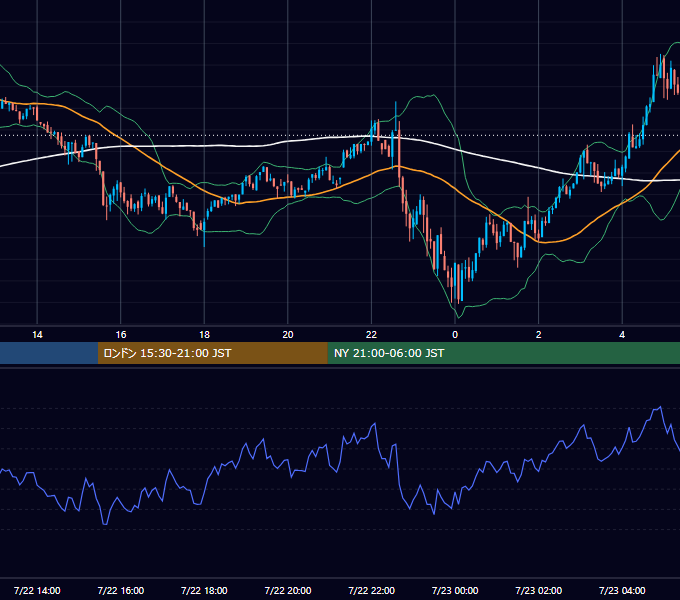Click hour label 22 on chart axis

pyautogui.click(x=371, y=335)
